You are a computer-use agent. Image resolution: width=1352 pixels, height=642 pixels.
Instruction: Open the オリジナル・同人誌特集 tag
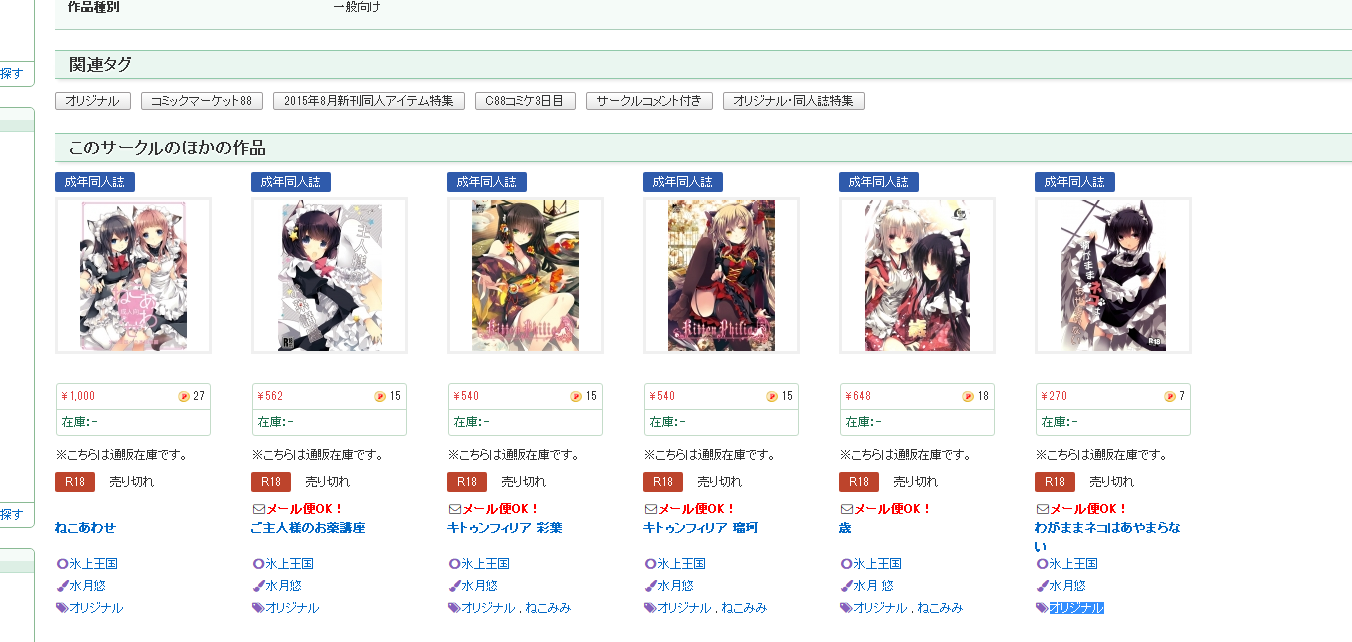coord(794,101)
